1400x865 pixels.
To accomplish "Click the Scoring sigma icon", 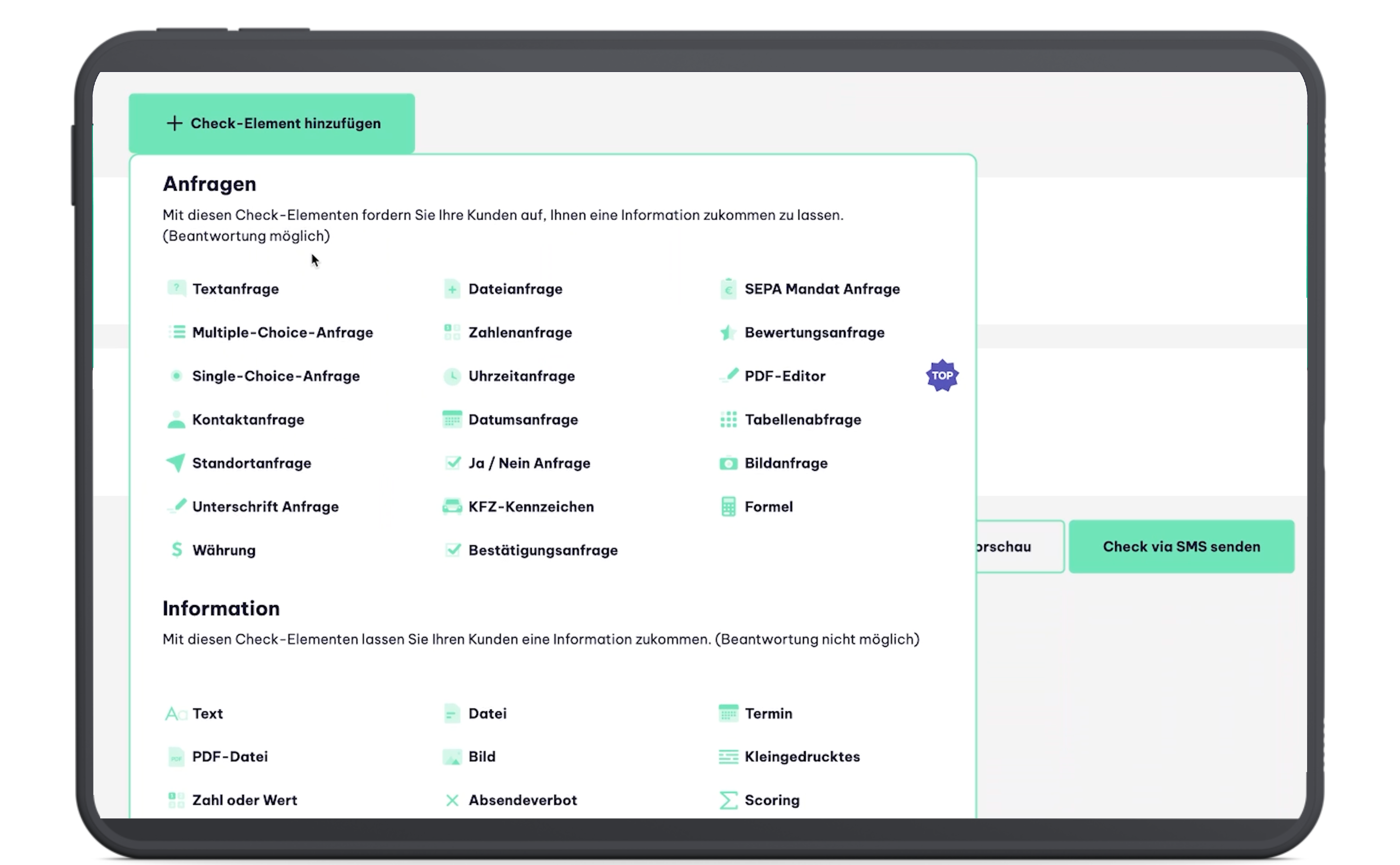I will (728, 800).
